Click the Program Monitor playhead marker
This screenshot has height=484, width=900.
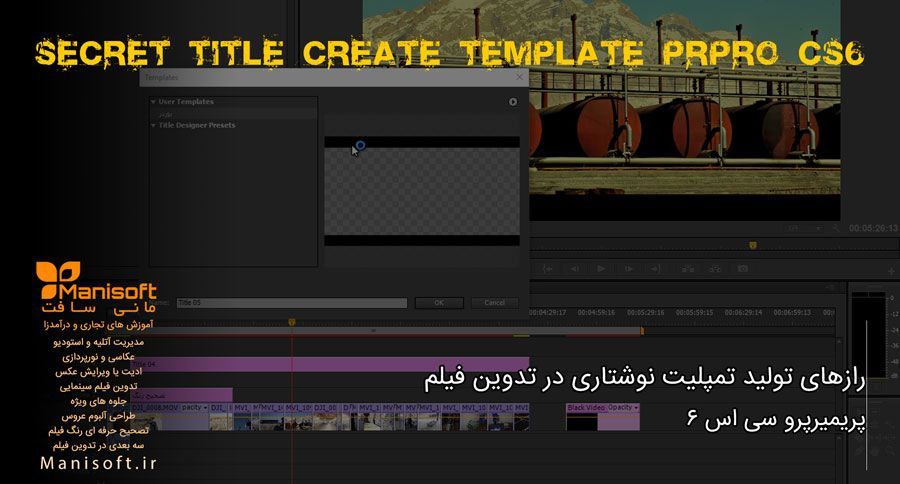point(753,245)
